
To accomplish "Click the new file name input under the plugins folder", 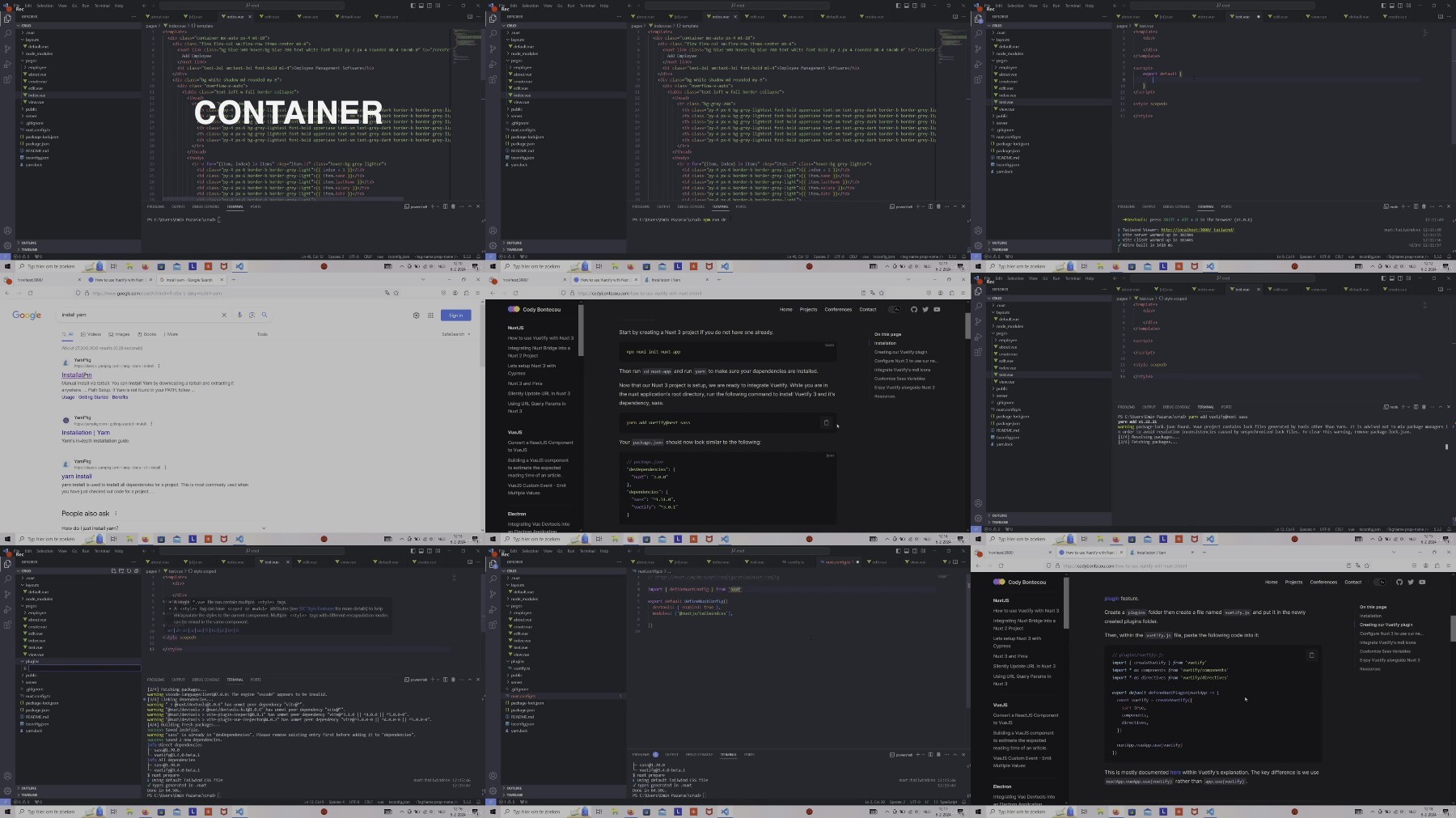I will point(84,668).
